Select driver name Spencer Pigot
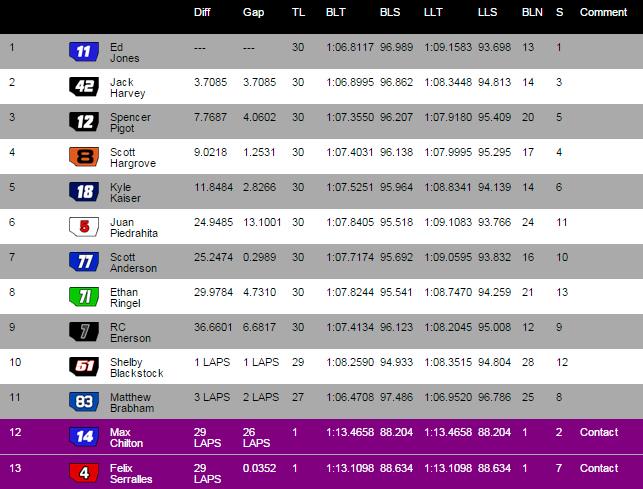 coord(130,123)
